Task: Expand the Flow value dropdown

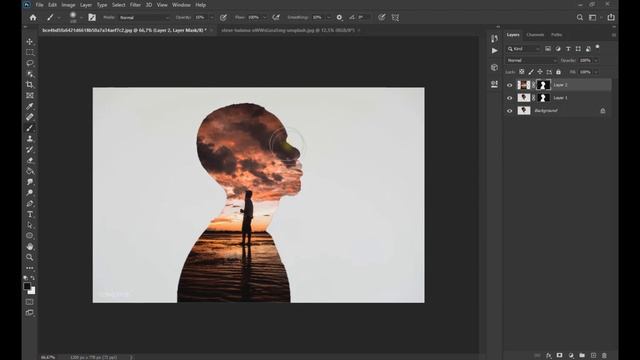Action: click(x=264, y=18)
